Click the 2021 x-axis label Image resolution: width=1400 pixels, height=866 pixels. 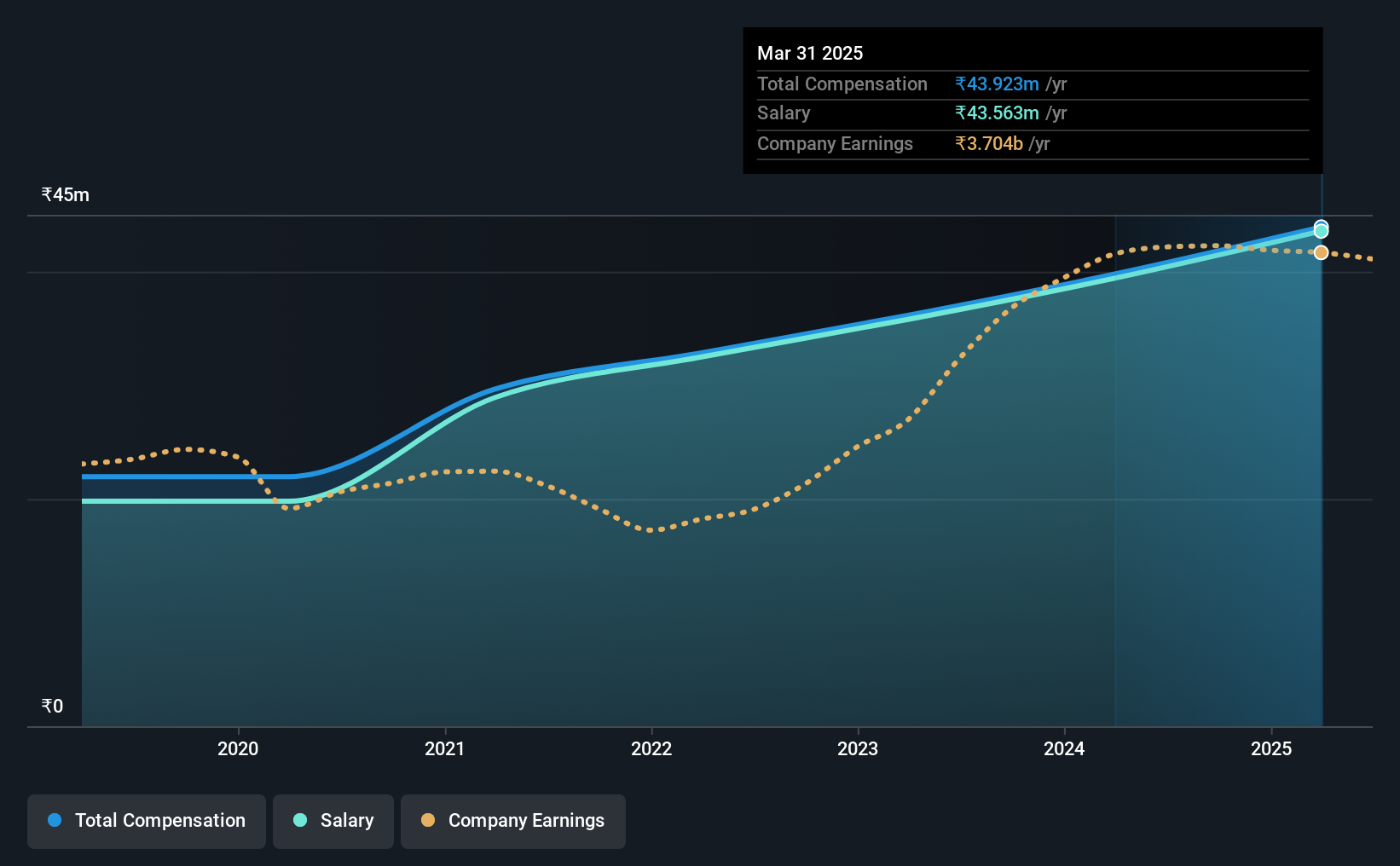[x=445, y=748]
